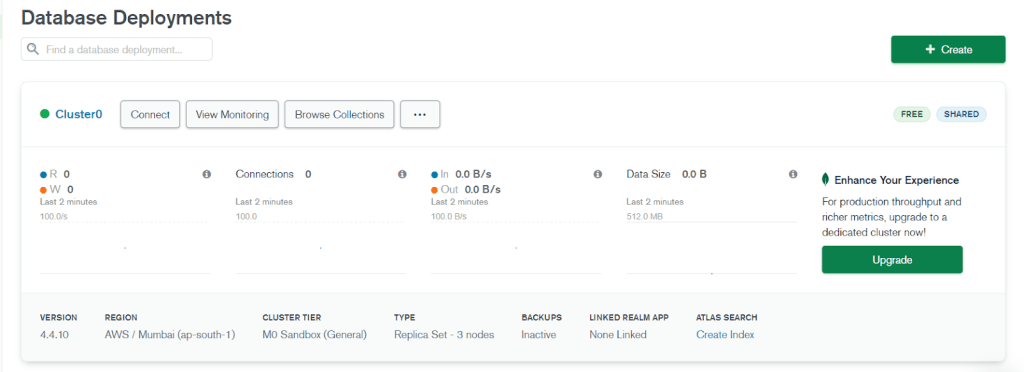
Task: Open the Cluster0 link
Action: pos(78,114)
